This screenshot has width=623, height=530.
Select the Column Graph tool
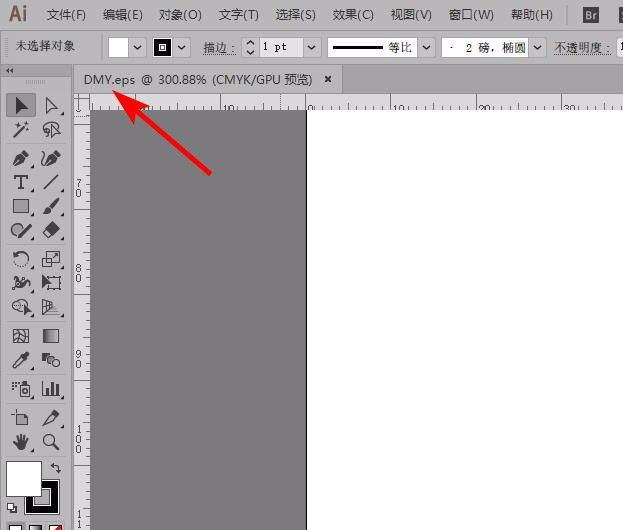[x=51, y=389]
